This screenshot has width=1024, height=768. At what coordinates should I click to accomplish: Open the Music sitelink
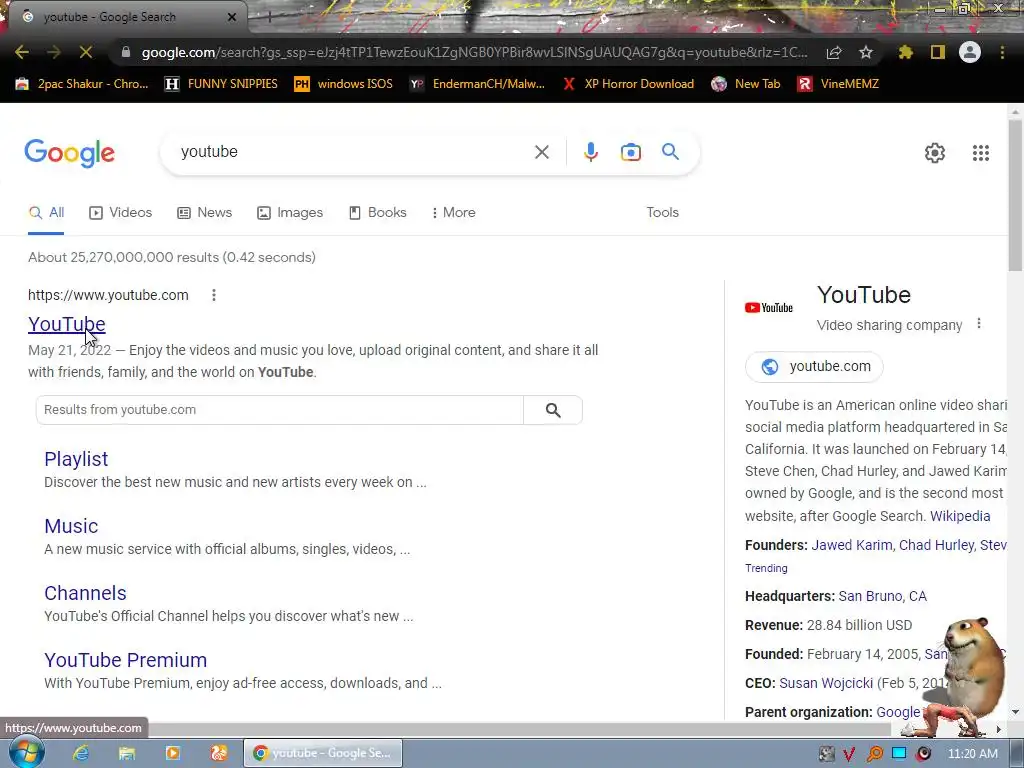71,526
